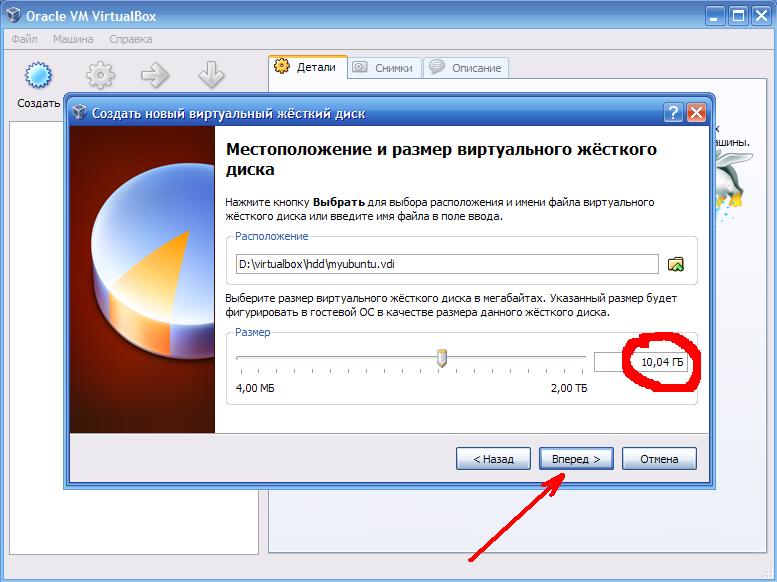Viewport: 777px width, 582px height.
Task: Click the 2,00 ТБ maximum size label
Action: click(x=569, y=388)
